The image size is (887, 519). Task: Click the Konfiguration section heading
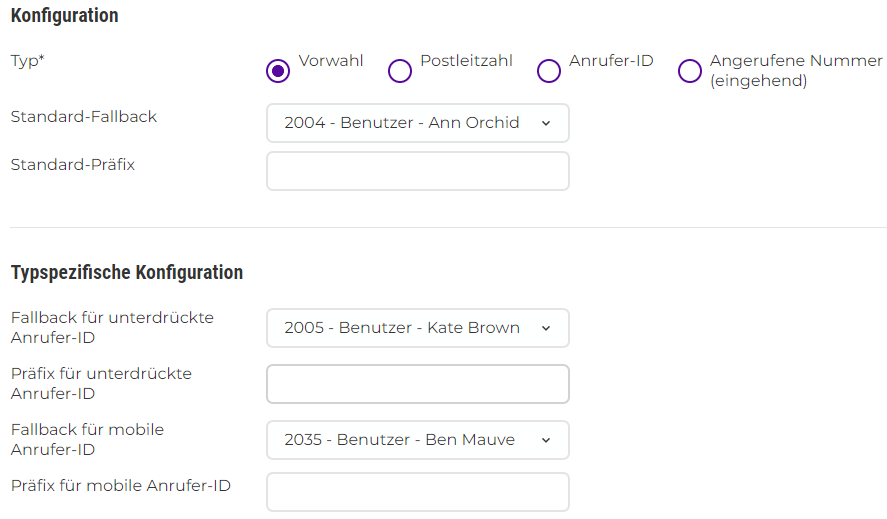tap(64, 16)
